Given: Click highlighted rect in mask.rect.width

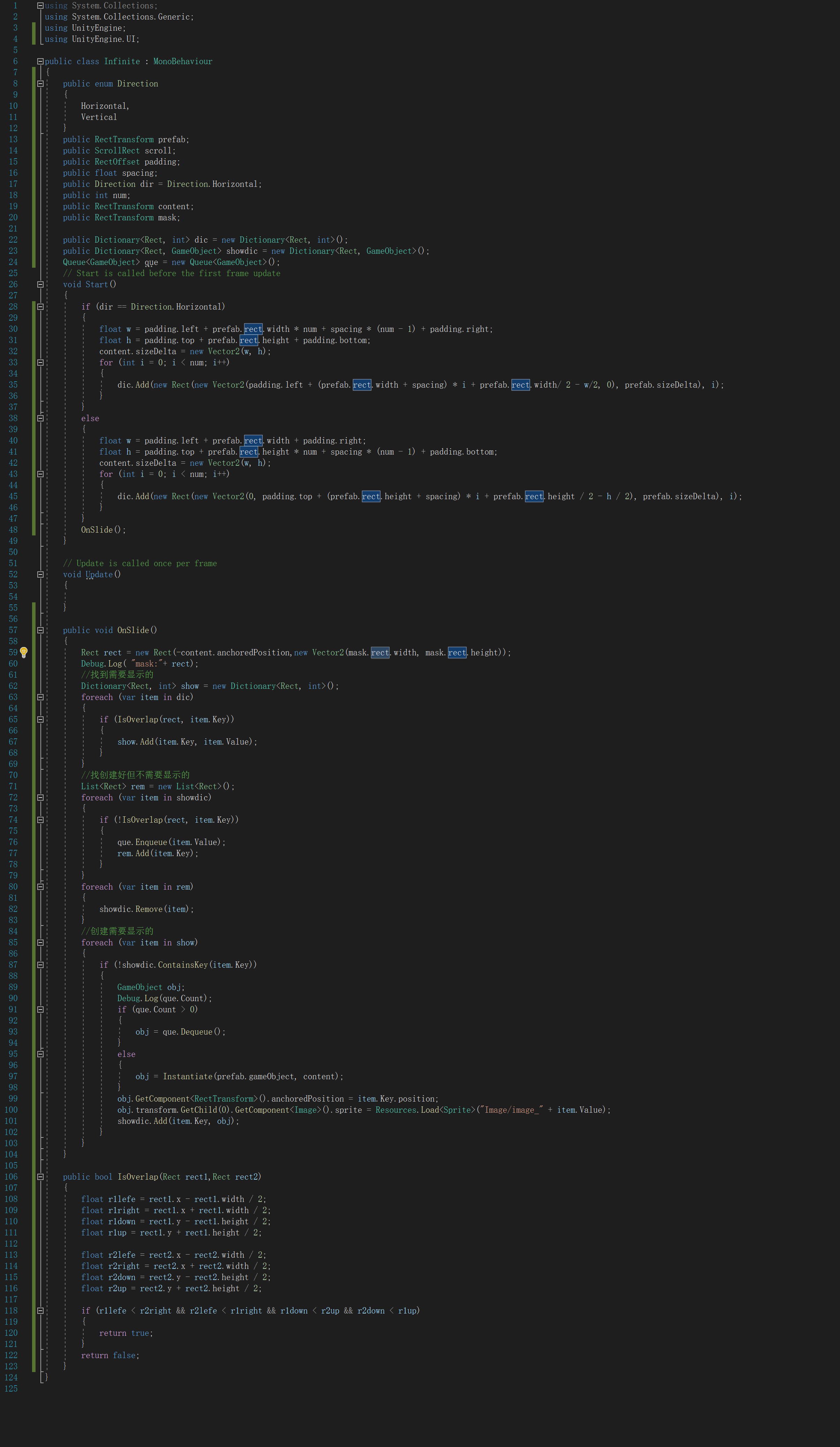Looking at the screenshot, I should click(x=380, y=652).
